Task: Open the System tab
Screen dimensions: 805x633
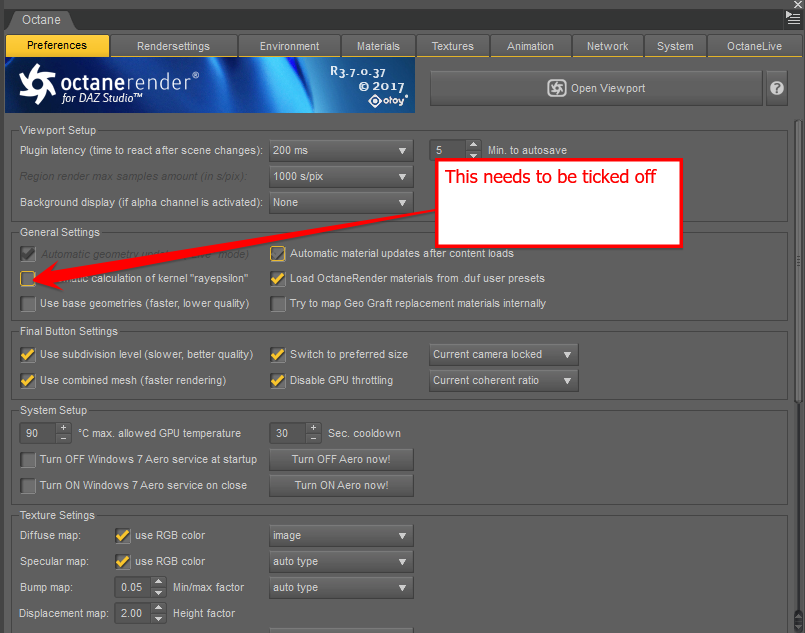Action: click(x=675, y=46)
